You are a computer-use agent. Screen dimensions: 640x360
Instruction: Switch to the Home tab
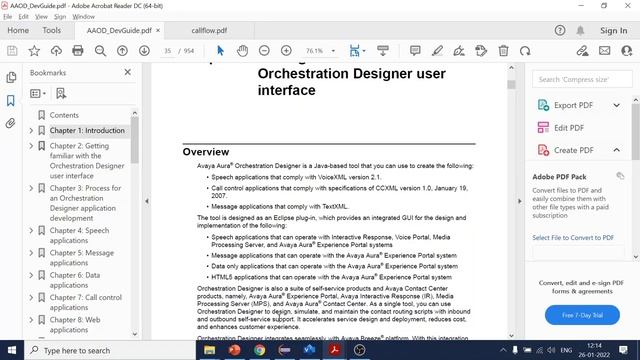pos(18,31)
